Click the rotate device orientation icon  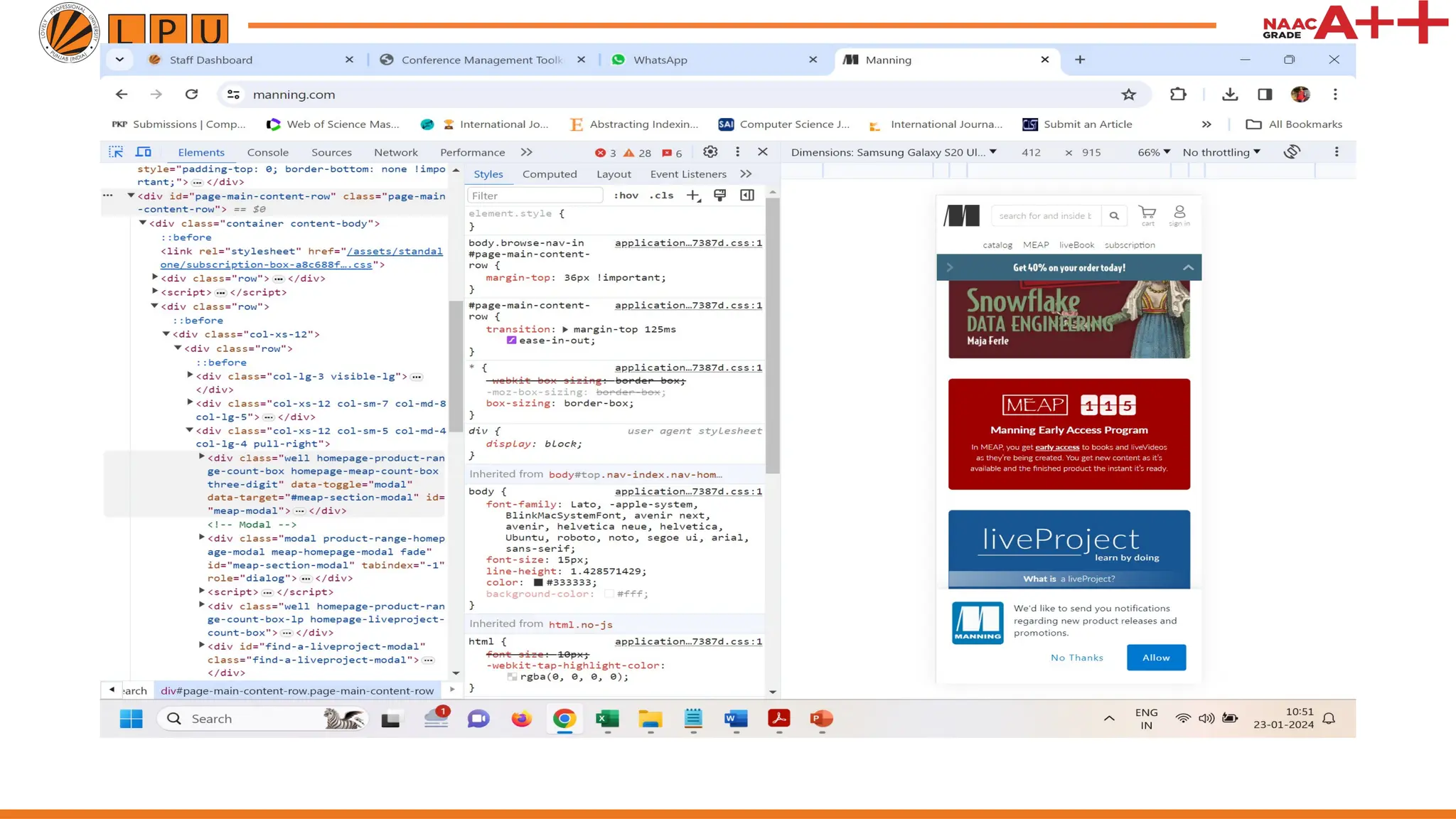pos(1292,152)
